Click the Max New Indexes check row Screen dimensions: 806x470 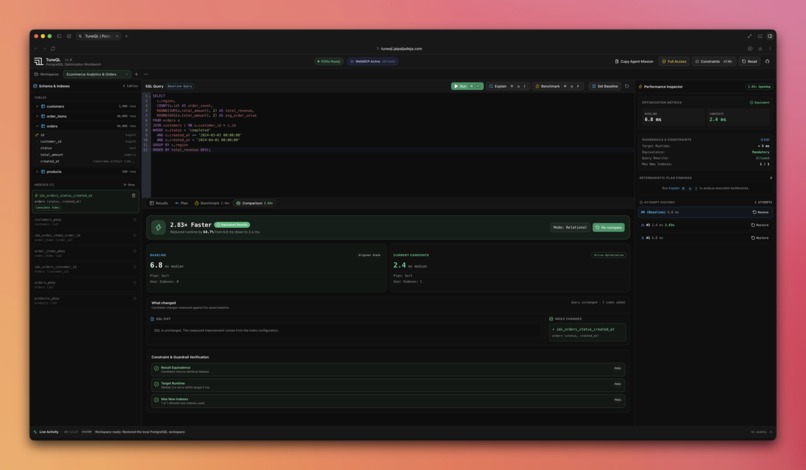[388, 401]
